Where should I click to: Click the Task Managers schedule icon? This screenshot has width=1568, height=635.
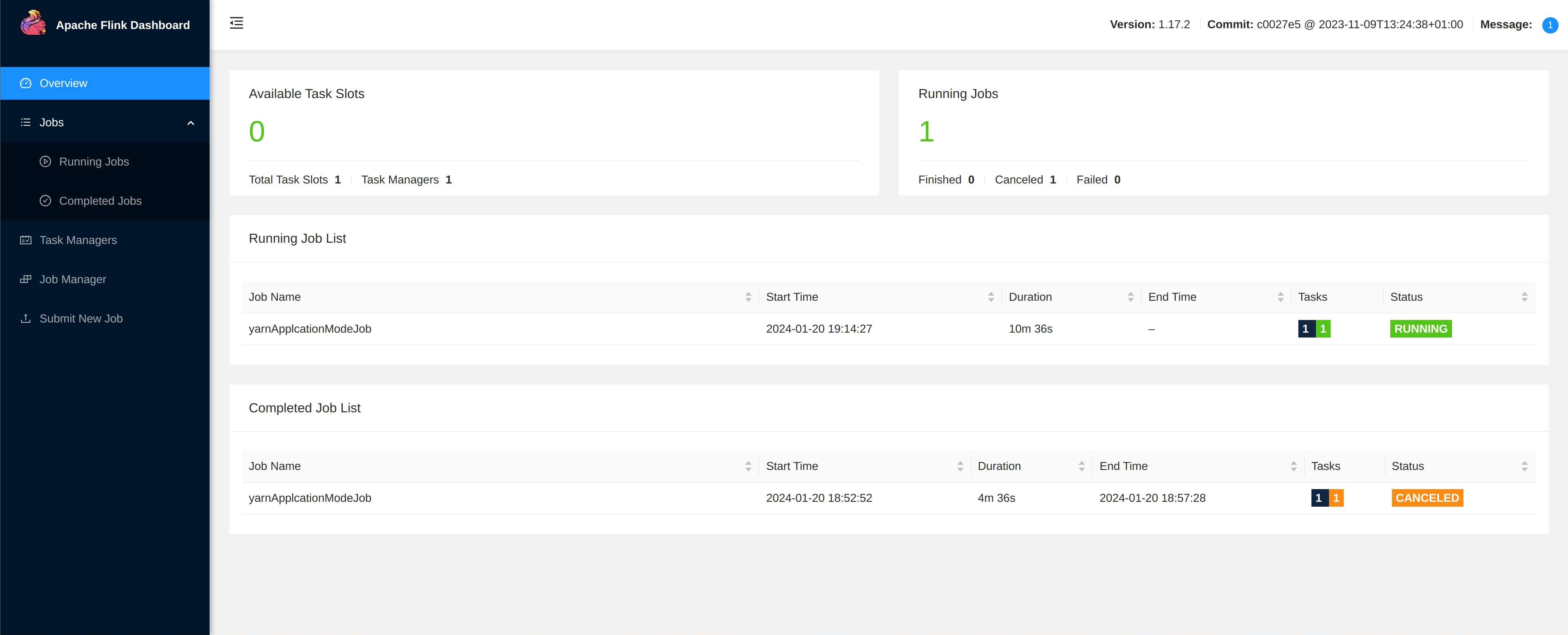26,240
